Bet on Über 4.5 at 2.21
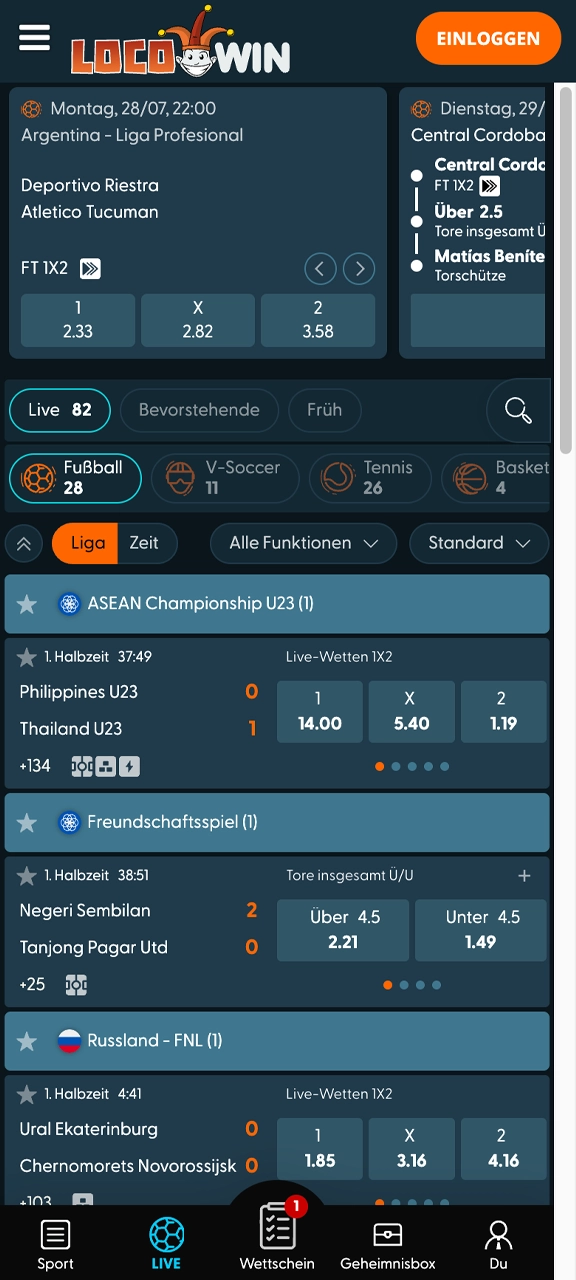The height and width of the screenshot is (1280, 576). click(x=343, y=930)
